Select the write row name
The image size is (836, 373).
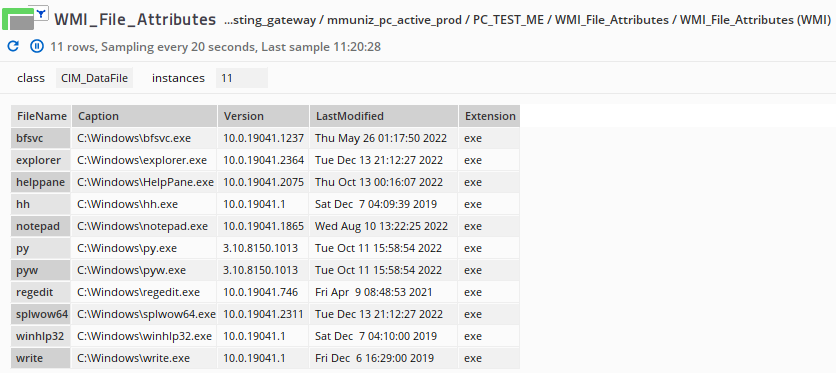tap(41, 358)
